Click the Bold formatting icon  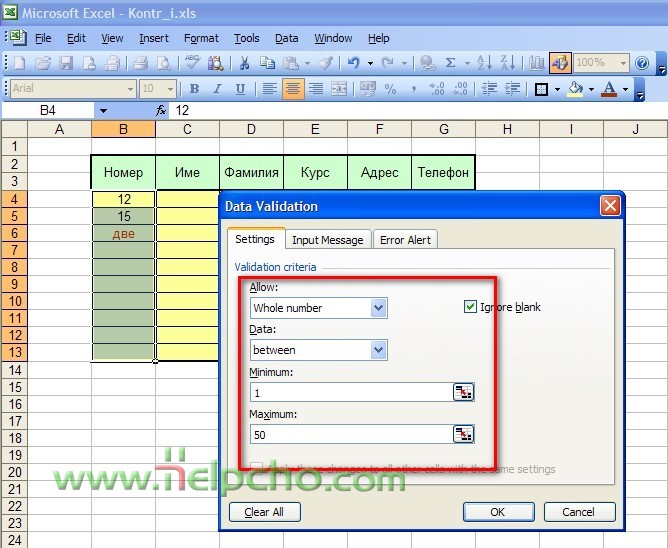point(194,89)
